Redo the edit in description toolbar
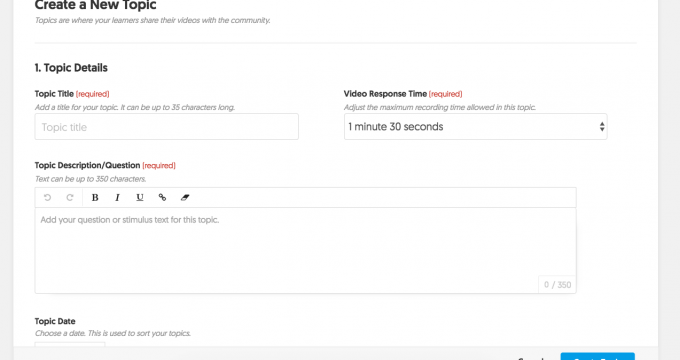Screen dimensions: 680x360 (70, 197)
